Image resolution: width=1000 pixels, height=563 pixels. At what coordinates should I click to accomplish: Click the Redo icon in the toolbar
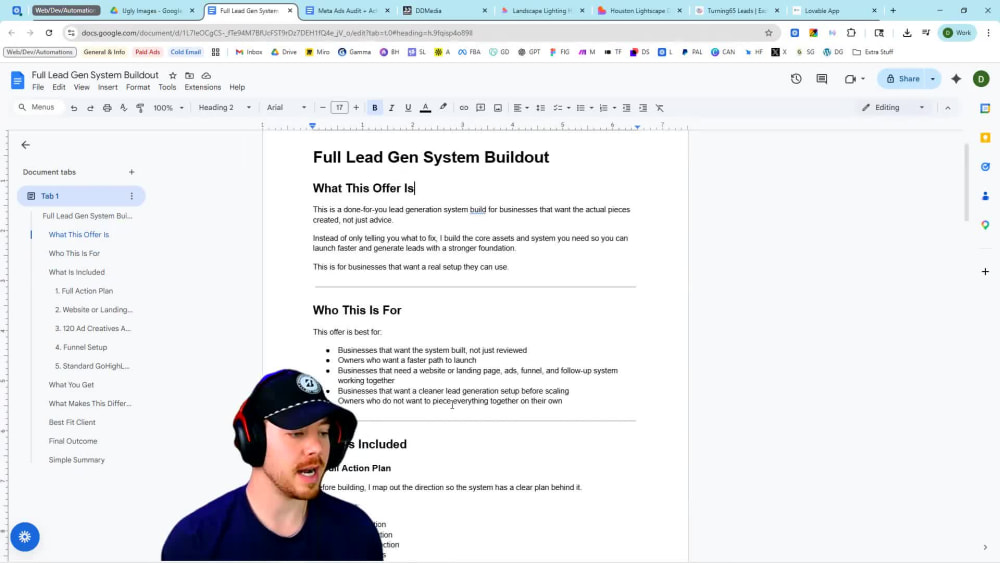tap(91, 108)
